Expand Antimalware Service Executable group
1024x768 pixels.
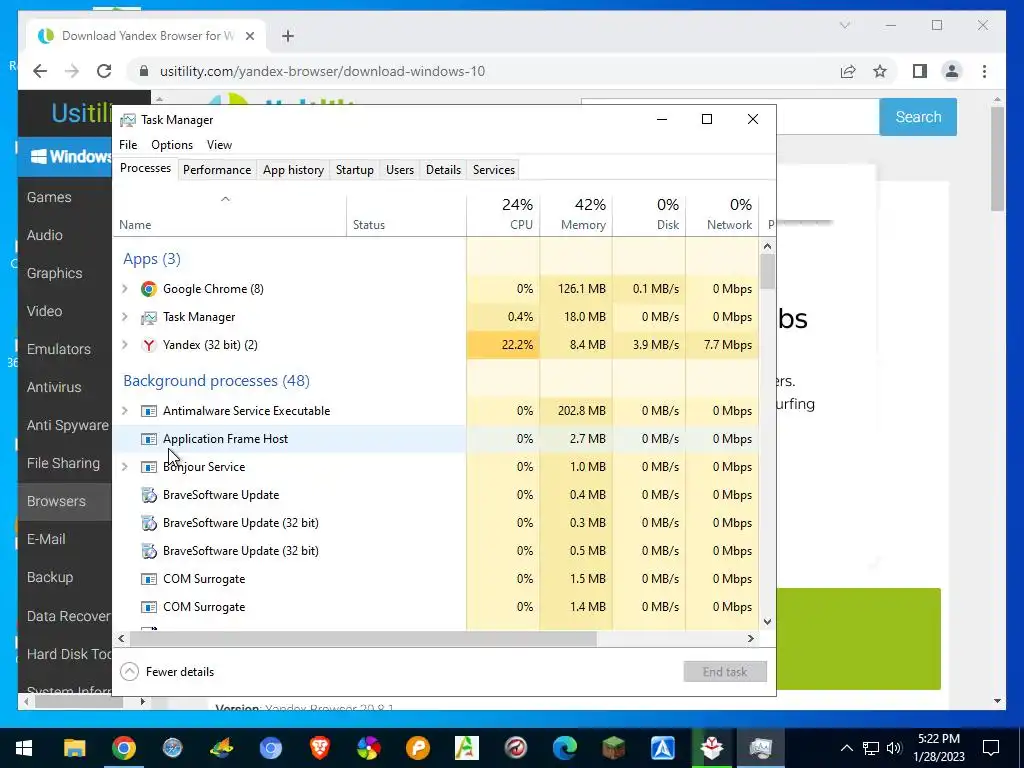(125, 411)
